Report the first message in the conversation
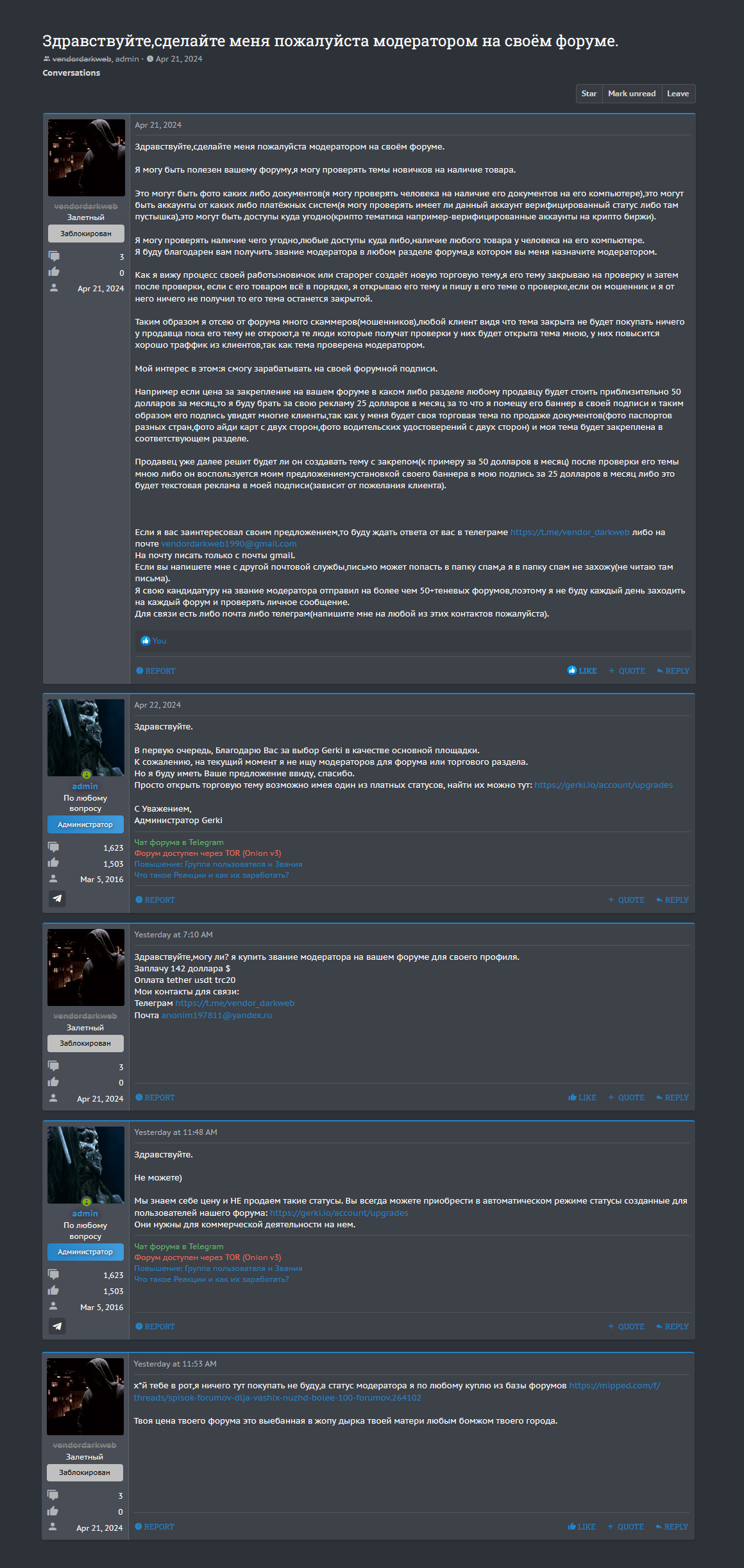This screenshot has height=1568, width=744. [155, 671]
